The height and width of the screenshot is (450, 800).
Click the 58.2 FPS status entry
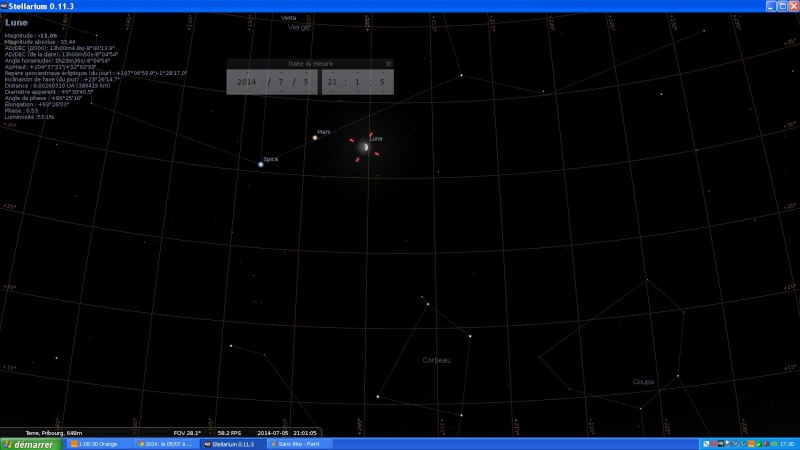click(x=229, y=433)
